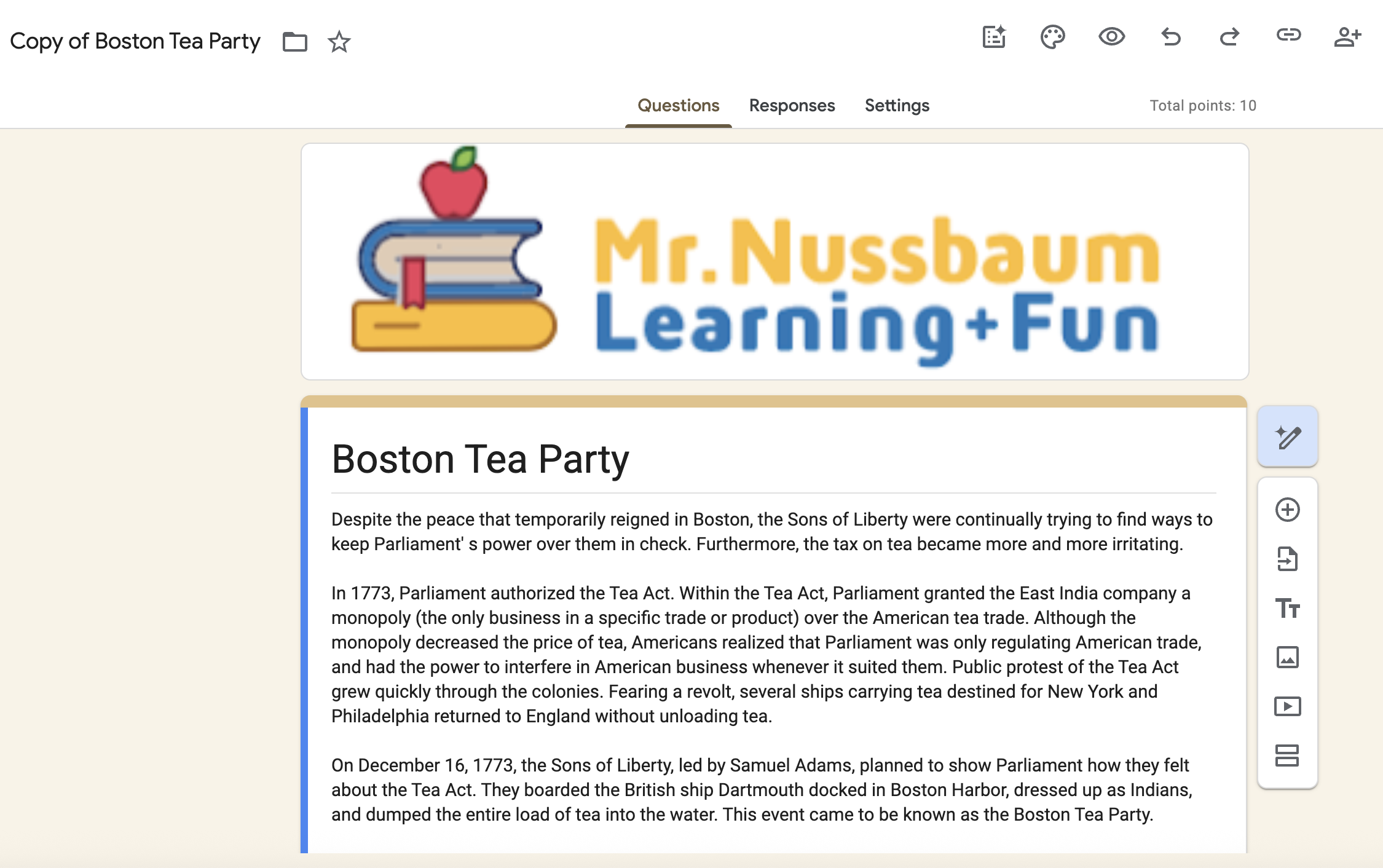
Task: Edit the Boston Tea Party heading
Action: (x=480, y=459)
